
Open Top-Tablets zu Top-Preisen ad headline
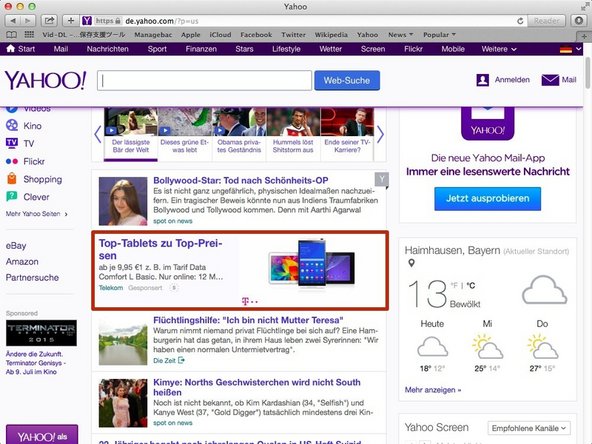pyautogui.click(x=160, y=249)
